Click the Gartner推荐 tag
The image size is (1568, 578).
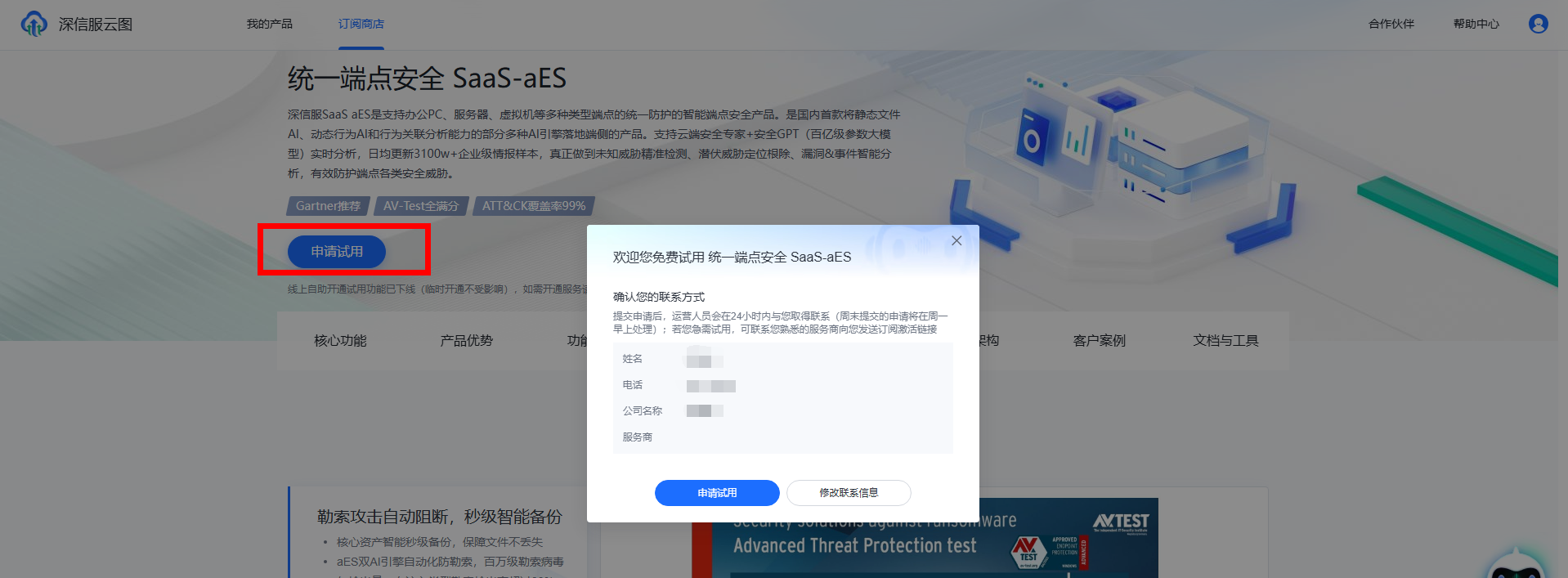328,206
